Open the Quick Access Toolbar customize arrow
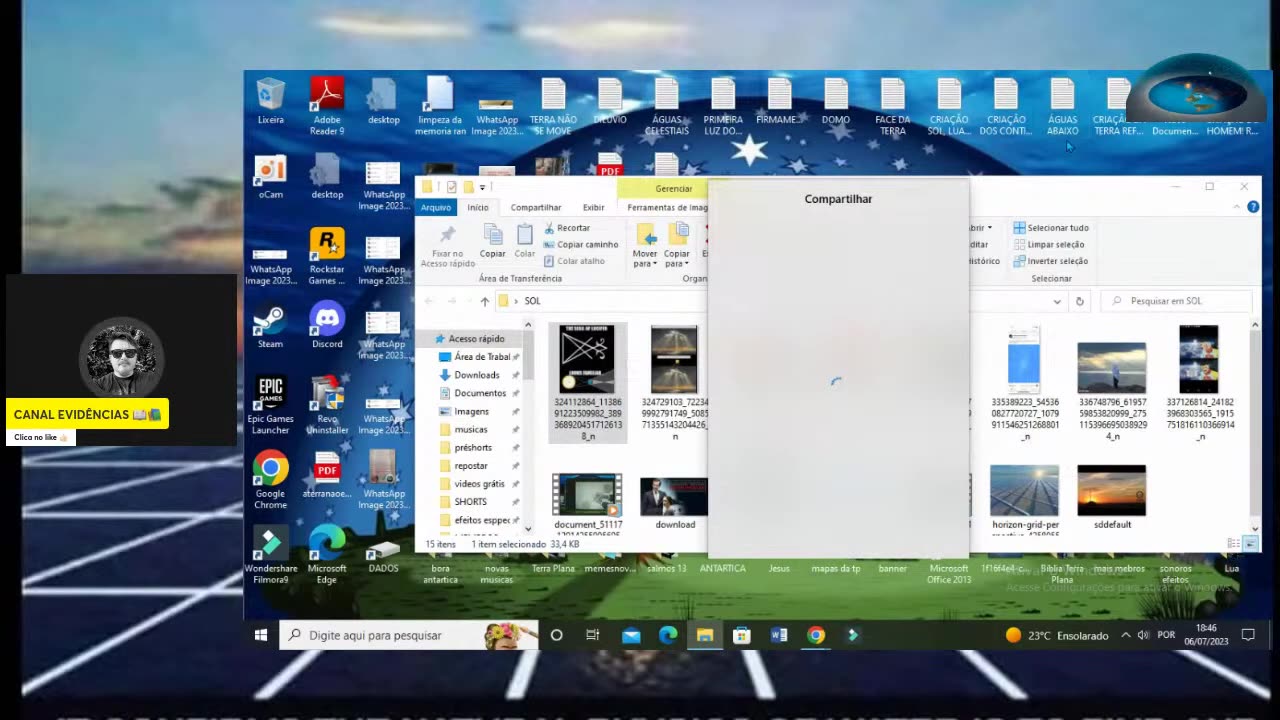 click(482, 187)
